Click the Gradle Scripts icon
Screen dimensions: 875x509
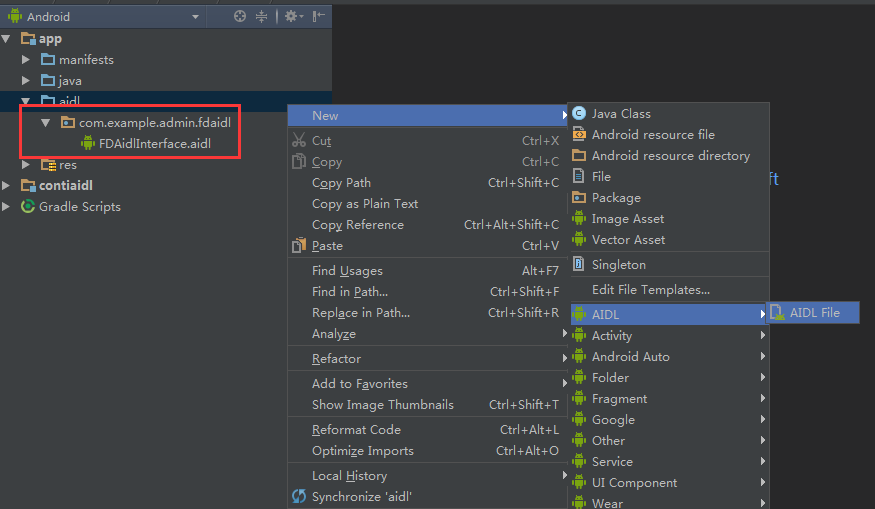tap(27, 207)
